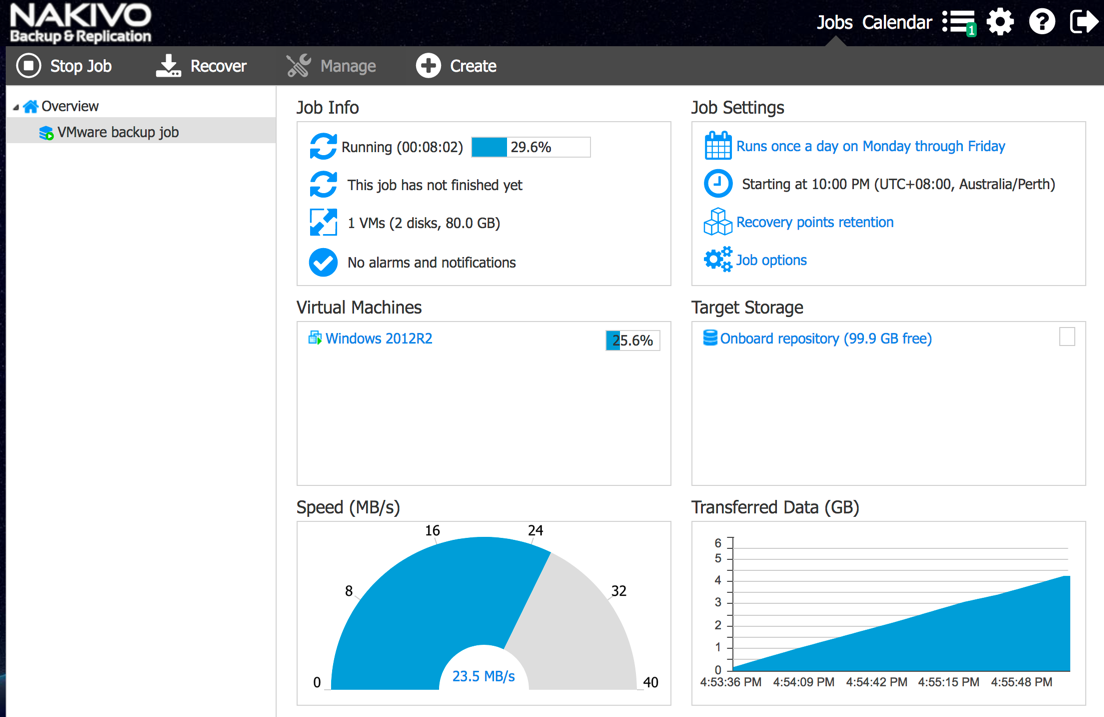This screenshot has height=717, width=1104.
Task: Click 'Starting at 10:00 PM' schedule text
Action: pyautogui.click(x=898, y=185)
